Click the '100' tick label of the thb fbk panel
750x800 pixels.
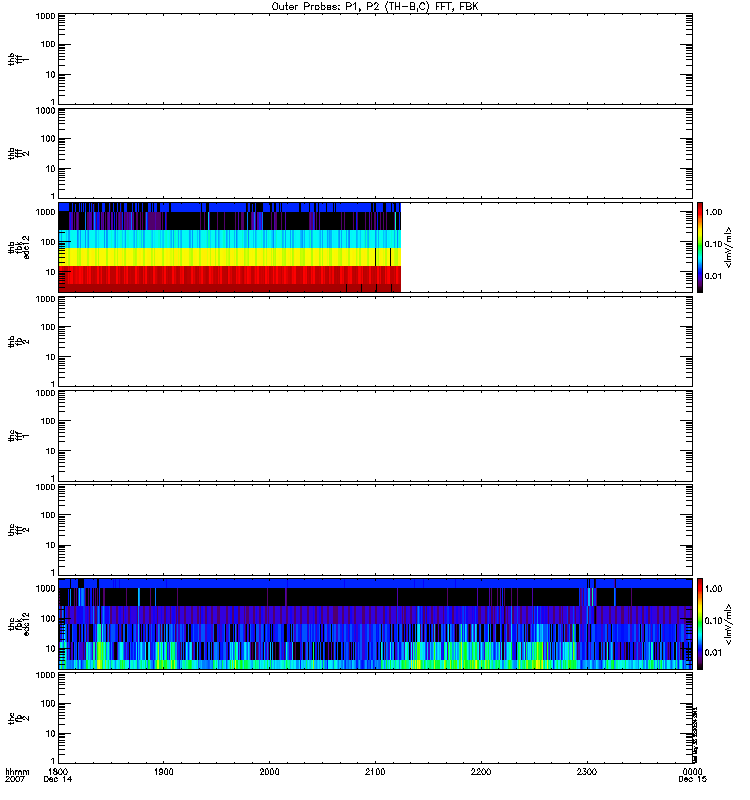point(48,242)
